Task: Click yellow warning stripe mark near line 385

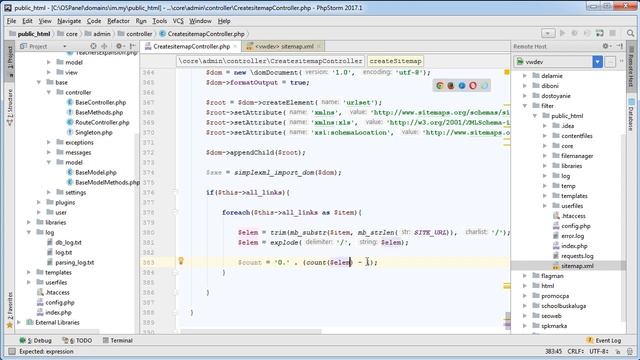Action: (x=507, y=286)
